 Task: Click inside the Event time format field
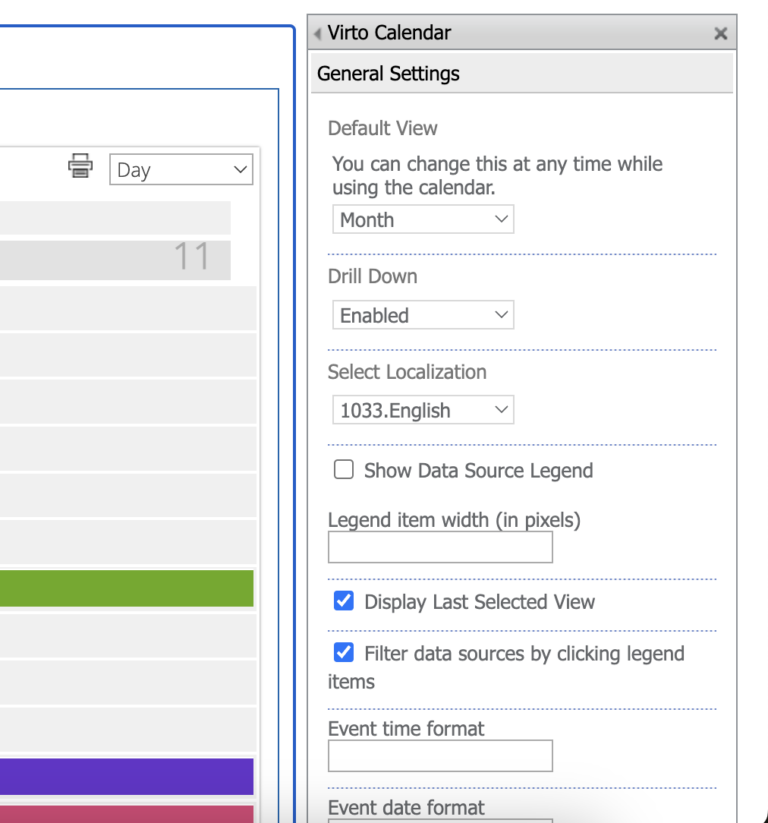click(440, 756)
